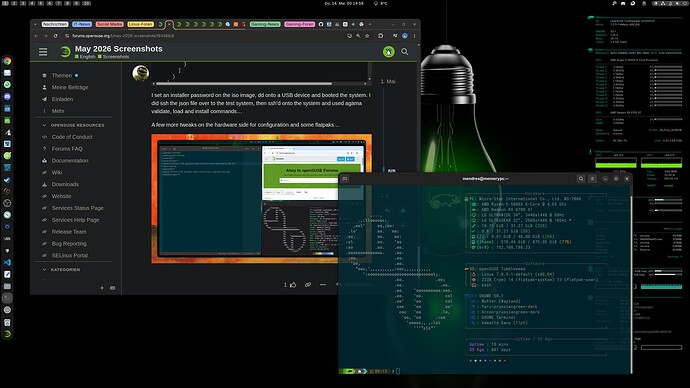Open the Downloads sidebar link
The image size is (690, 388).
[65, 184]
